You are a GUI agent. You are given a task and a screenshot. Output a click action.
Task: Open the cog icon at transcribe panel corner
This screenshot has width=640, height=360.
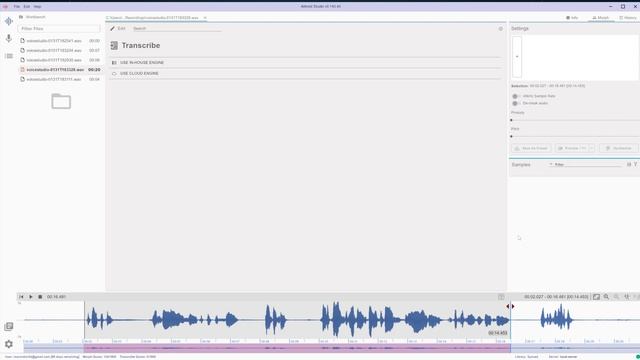[500, 29]
